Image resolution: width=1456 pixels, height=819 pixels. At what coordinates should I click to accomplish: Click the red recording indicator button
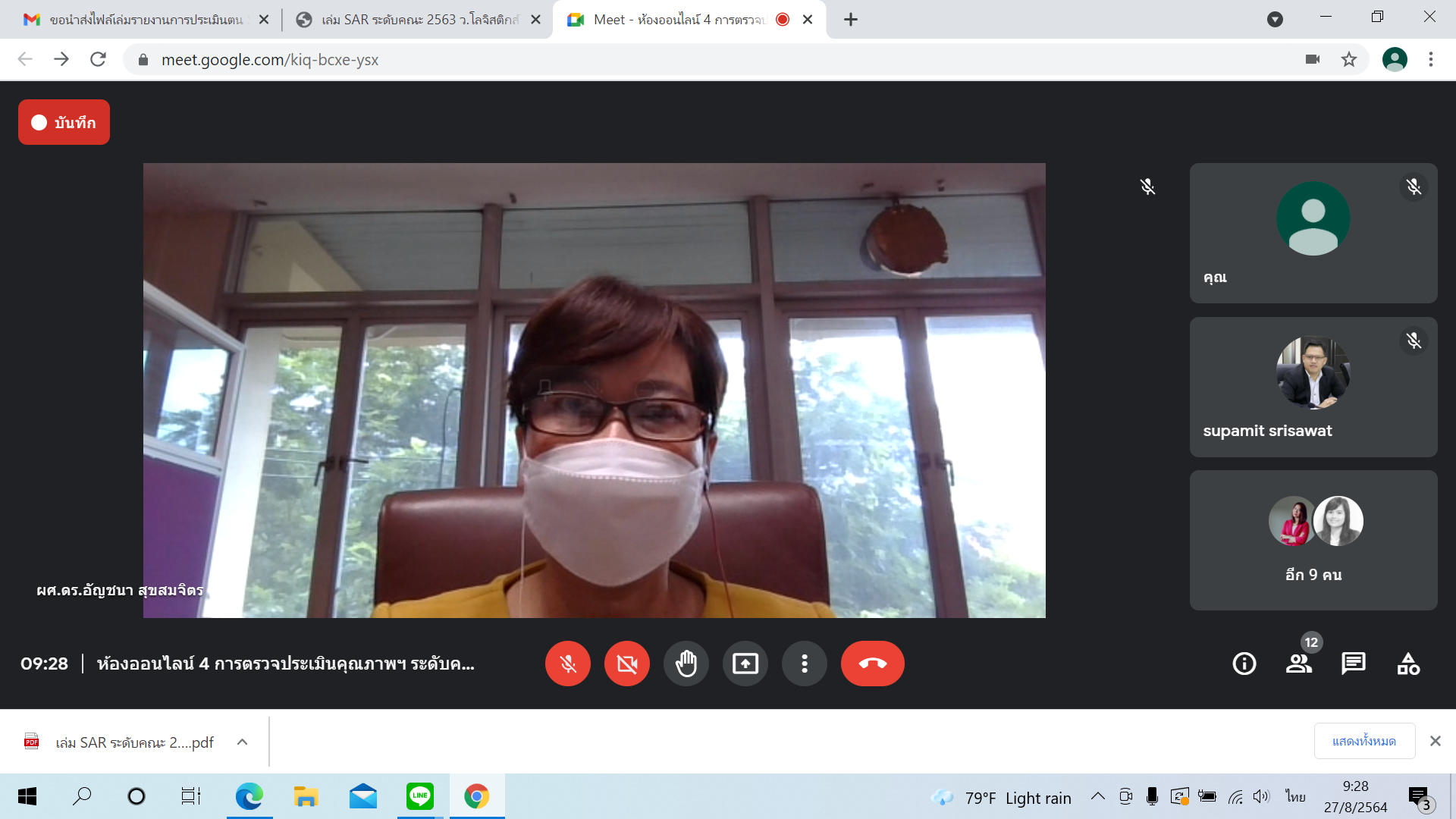point(64,122)
